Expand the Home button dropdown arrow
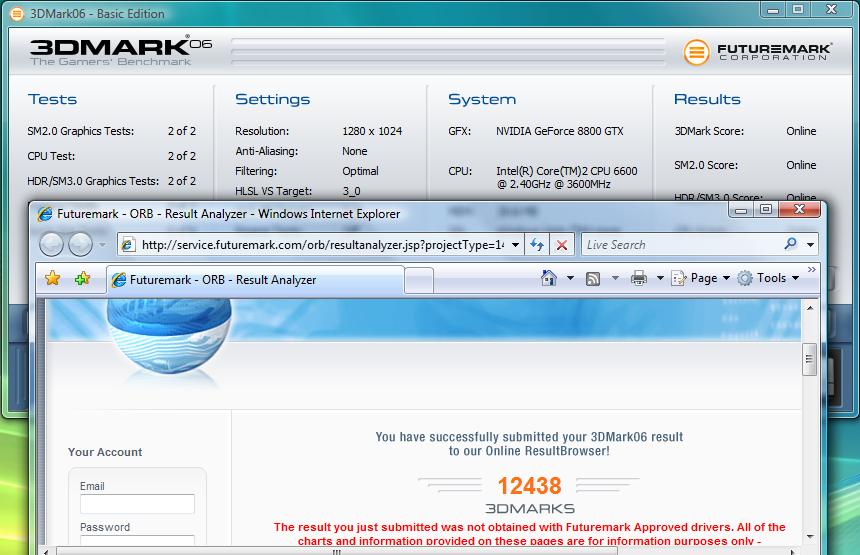The height and width of the screenshot is (555, 860). pos(570,279)
